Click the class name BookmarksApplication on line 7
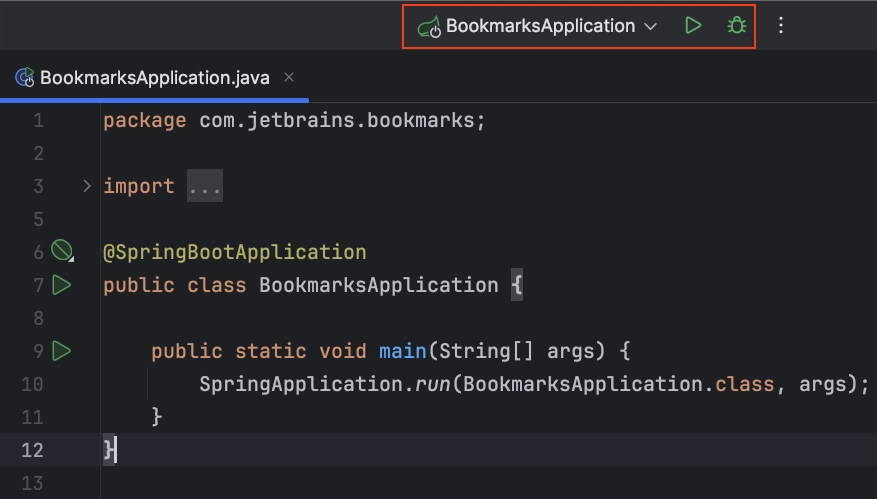This screenshot has width=877, height=499. click(379, 285)
